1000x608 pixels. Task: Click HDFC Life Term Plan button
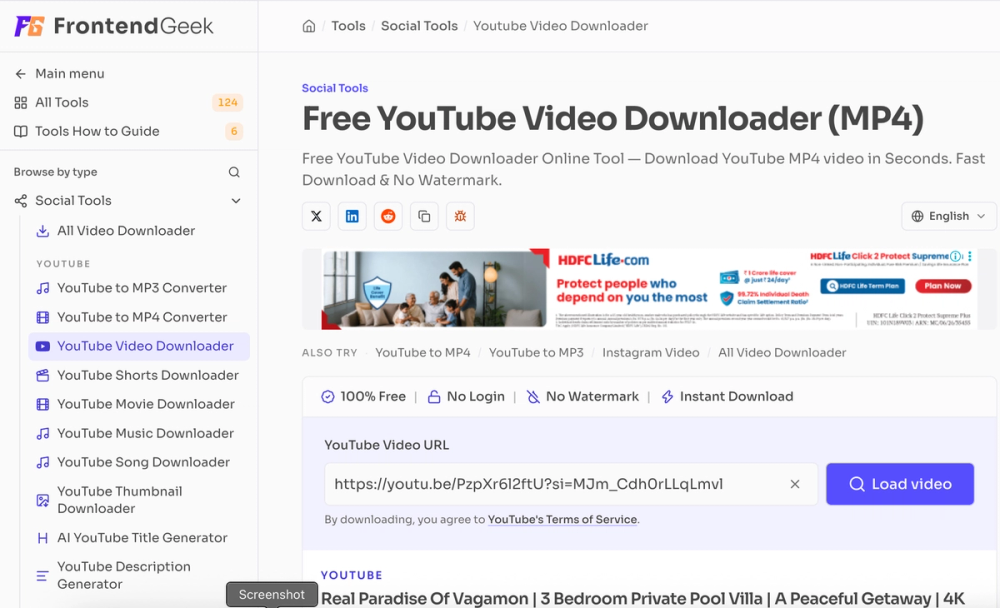(862, 286)
